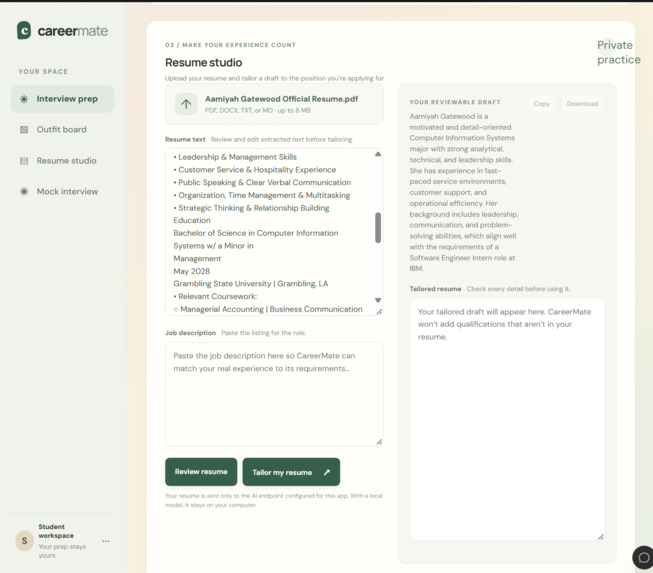This screenshot has height=573, width=653.
Task: Click the Resume studio heading
Action: point(204,62)
